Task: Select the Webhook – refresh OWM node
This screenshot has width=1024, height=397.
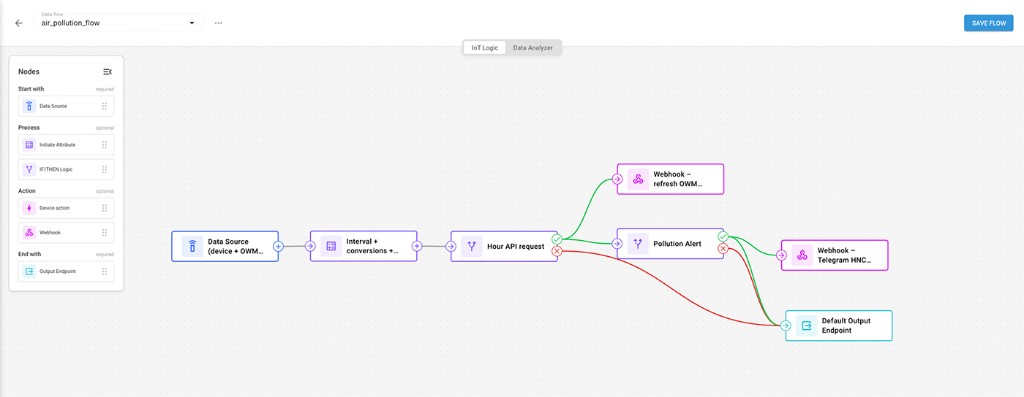Action: [671, 179]
